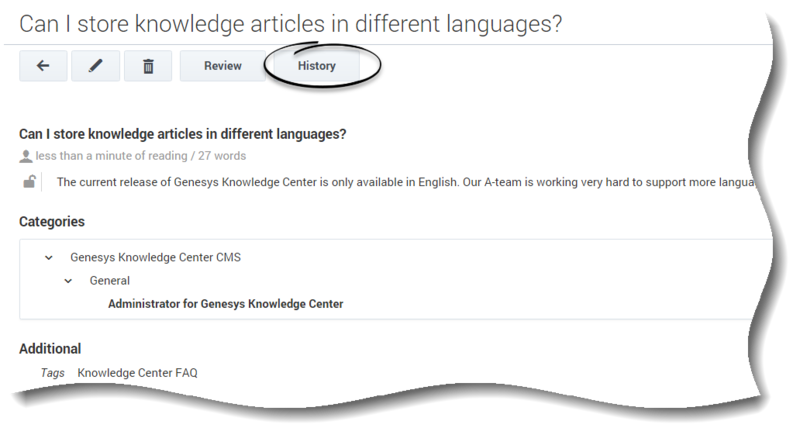800x435 pixels.
Task: Collapse the Genesys Knowledge Center CMS chevron
Action: click(x=48, y=258)
